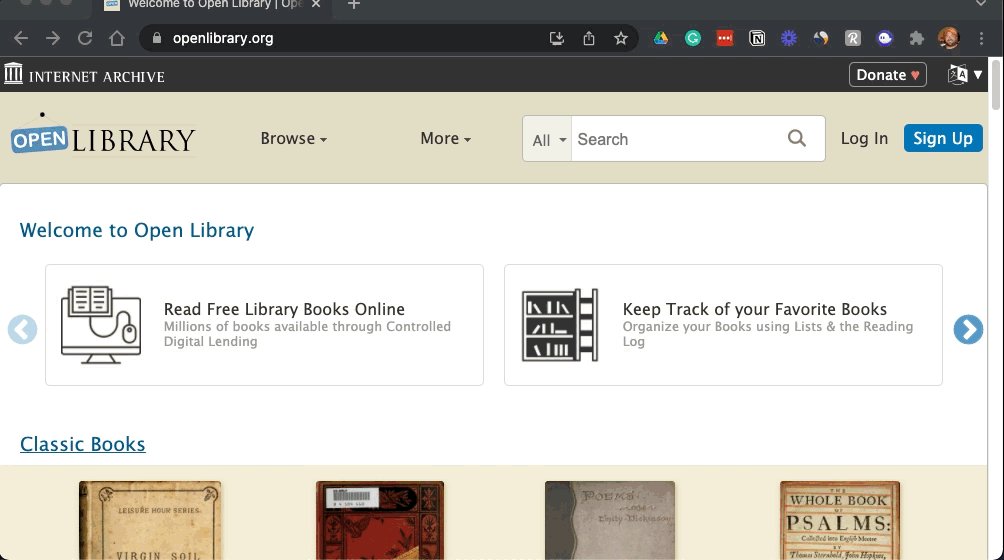Open the Notion web clipper extension
Viewport: 1004px width, 560px height.
pos(757,38)
